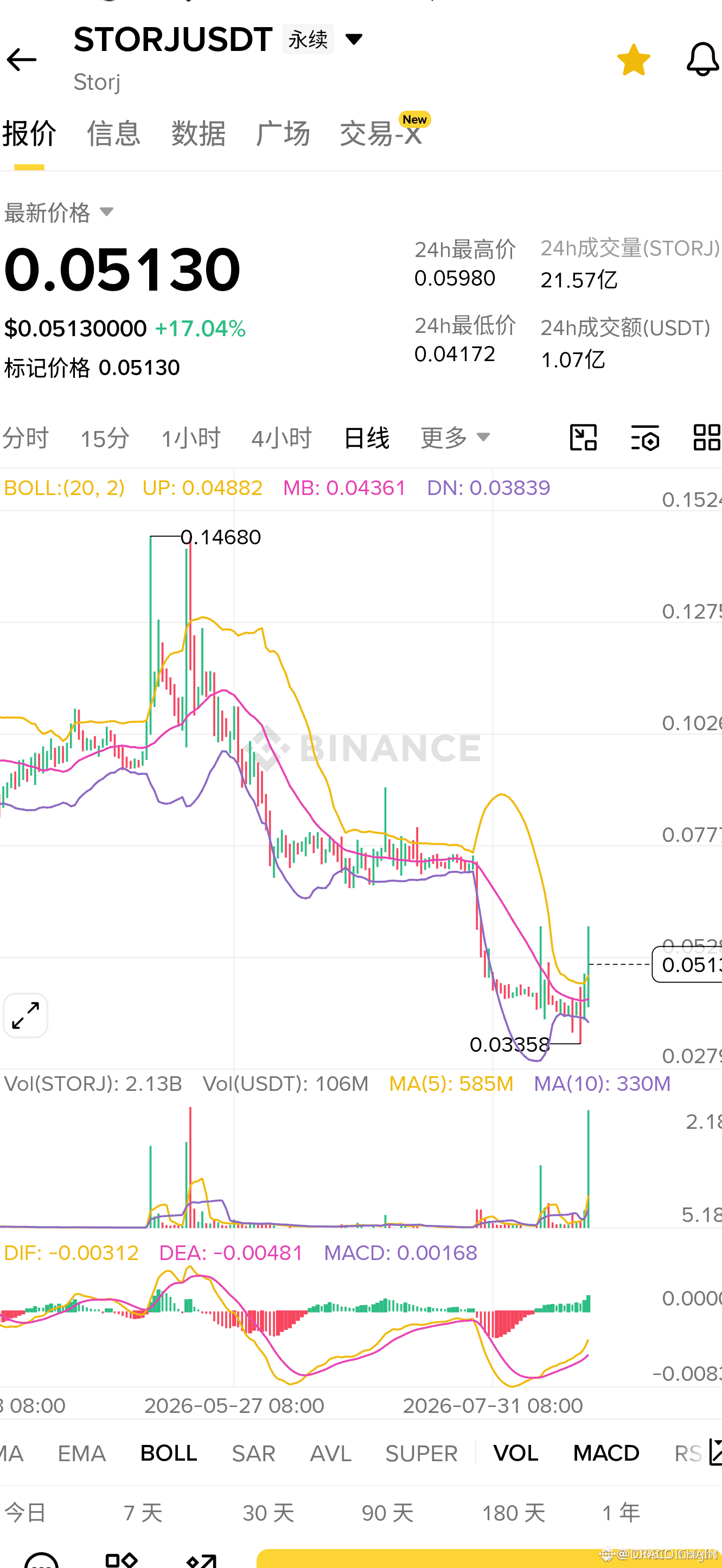The image size is (722, 1568).
Task: Open the 数据 tab
Action: click(x=199, y=133)
